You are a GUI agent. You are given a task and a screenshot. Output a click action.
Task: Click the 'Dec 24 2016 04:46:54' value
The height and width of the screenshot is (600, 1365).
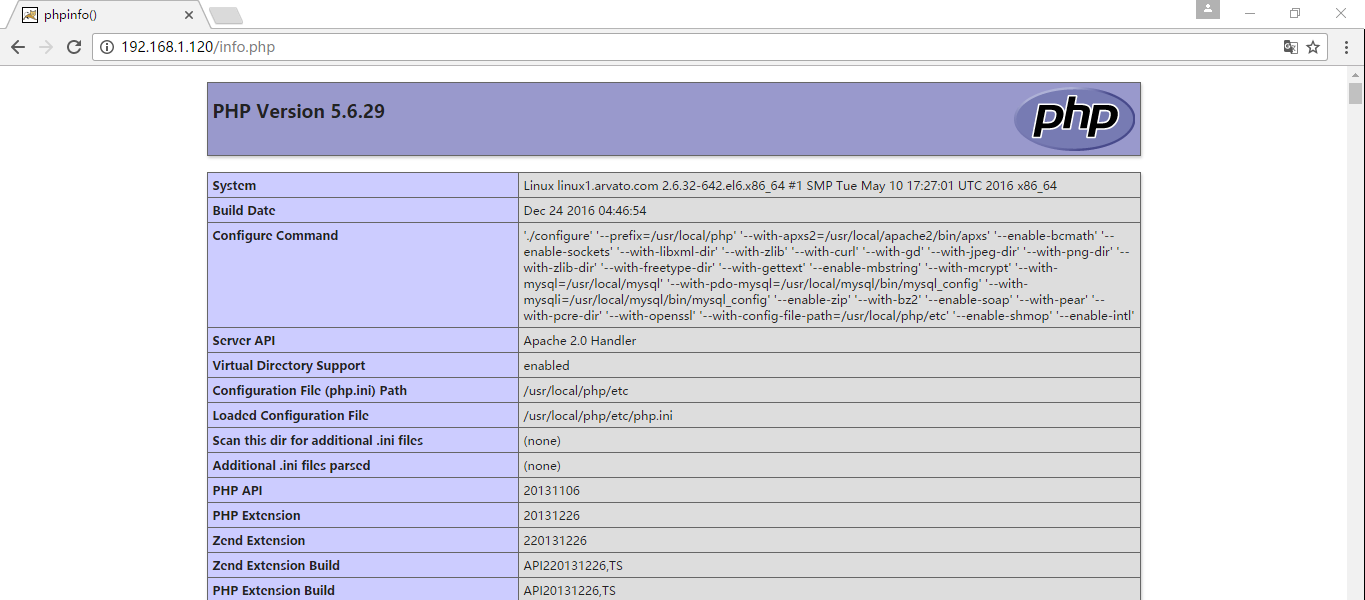pos(585,211)
